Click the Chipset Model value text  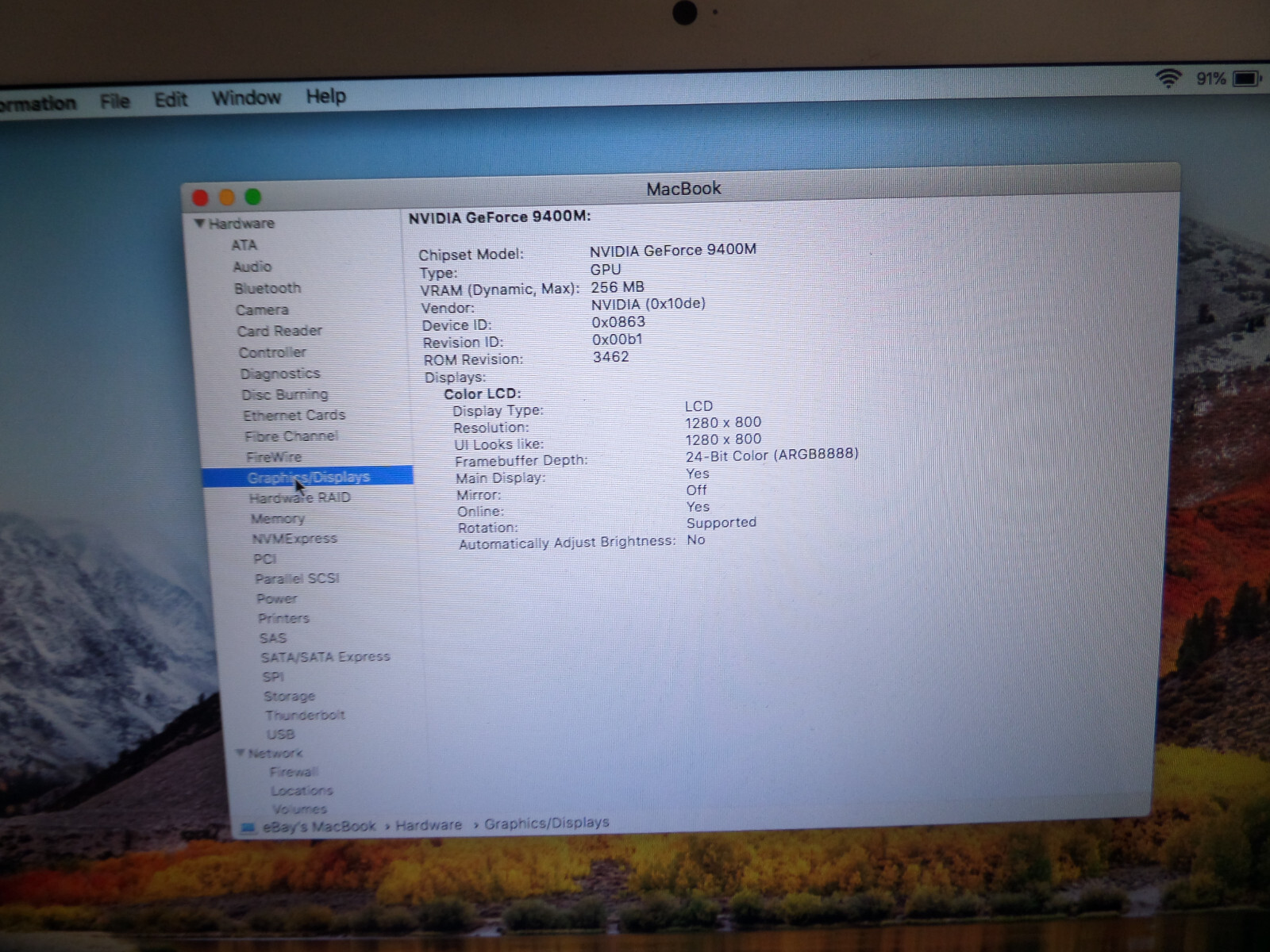tap(673, 250)
